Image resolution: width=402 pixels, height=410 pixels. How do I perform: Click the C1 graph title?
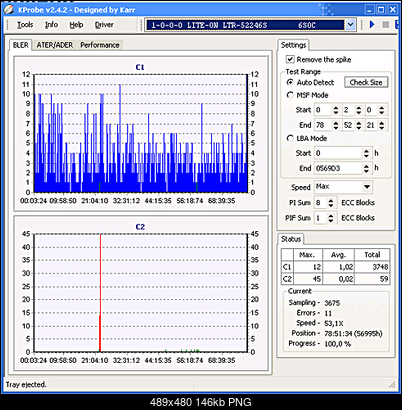[x=140, y=67]
